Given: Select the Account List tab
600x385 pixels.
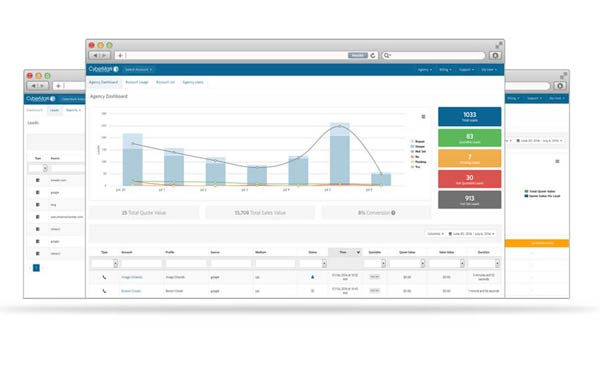Looking at the screenshot, I should (x=165, y=82).
